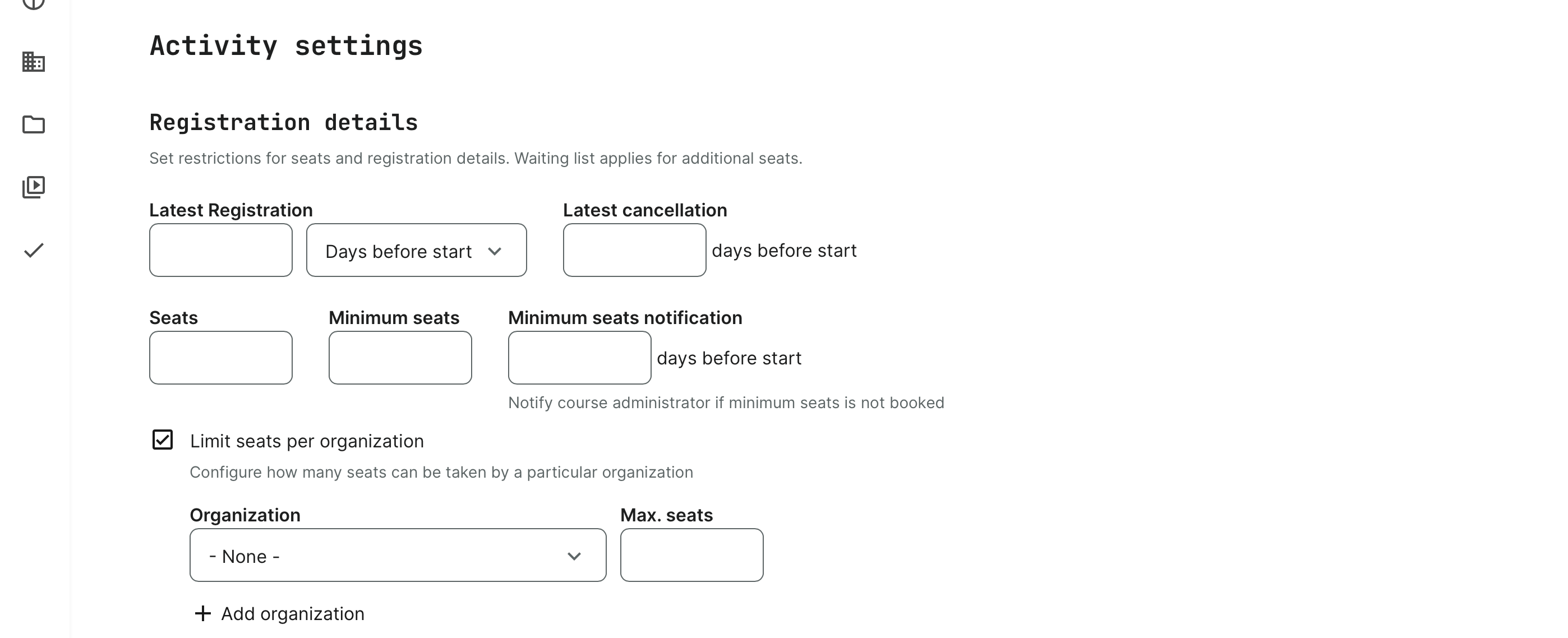
Task: Click the Minimum seats notification field
Action: click(x=579, y=358)
